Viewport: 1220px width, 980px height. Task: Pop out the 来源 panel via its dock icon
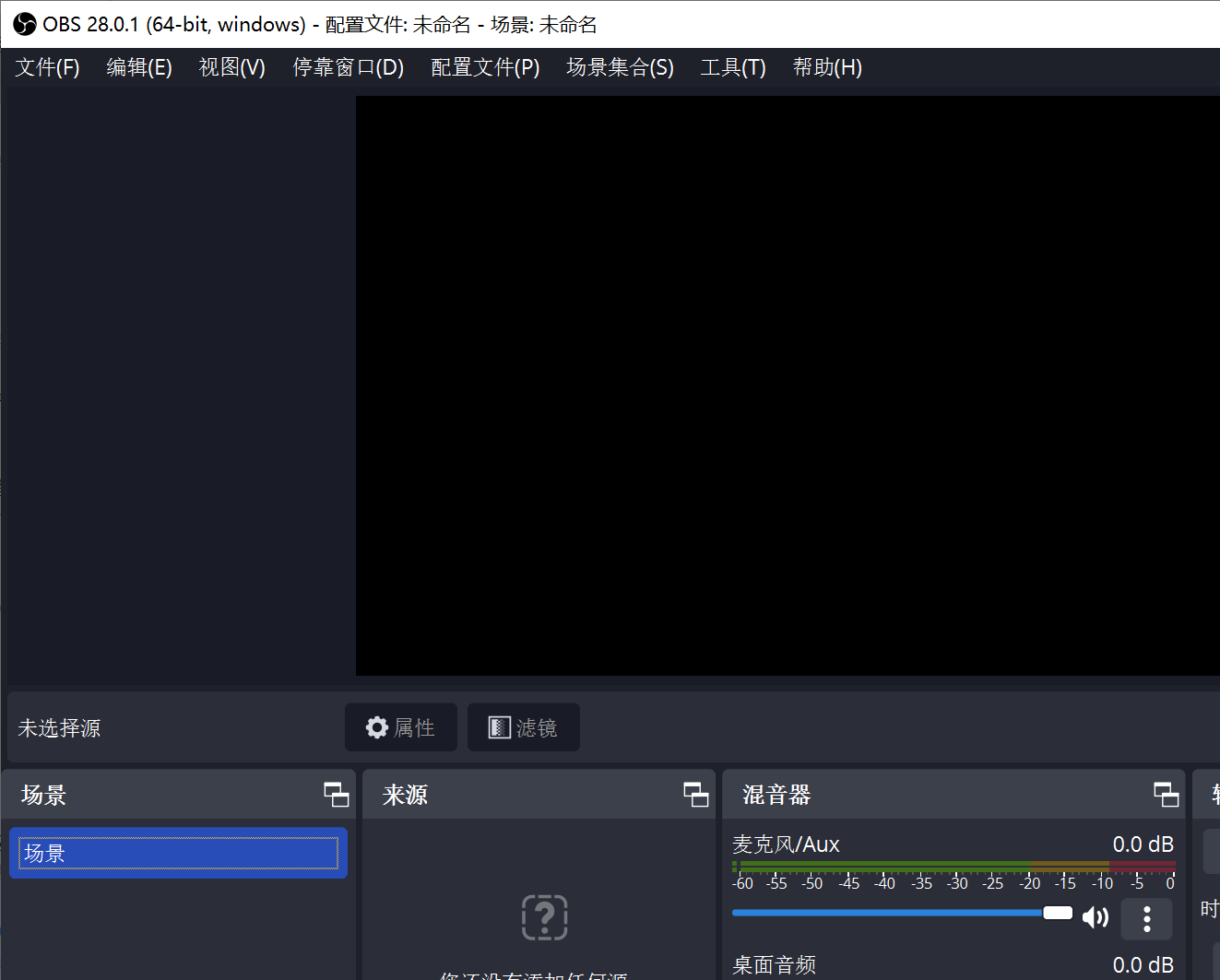(695, 794)
